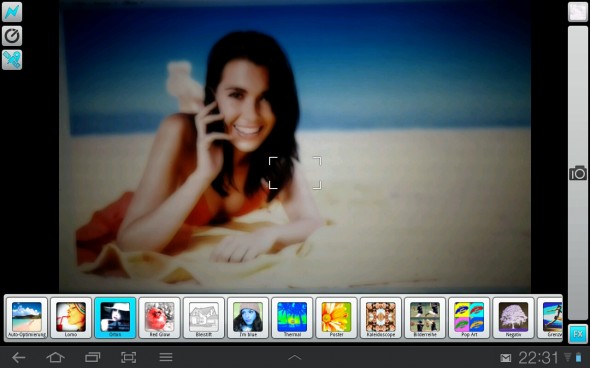The height and width of the screenshot is (368, 590).
Task: Tap the Android home icon
Action: click(x=55, y=357)
